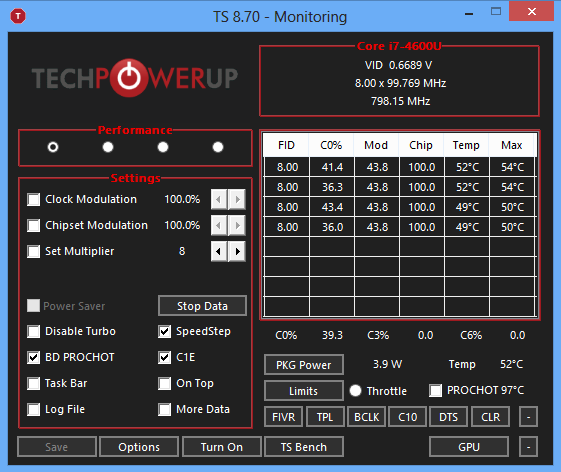Image resolution: width=561 pixels, height=472 pixels.
Task: Click the Core i7-4600U label
Action: (x=399, y=46)
